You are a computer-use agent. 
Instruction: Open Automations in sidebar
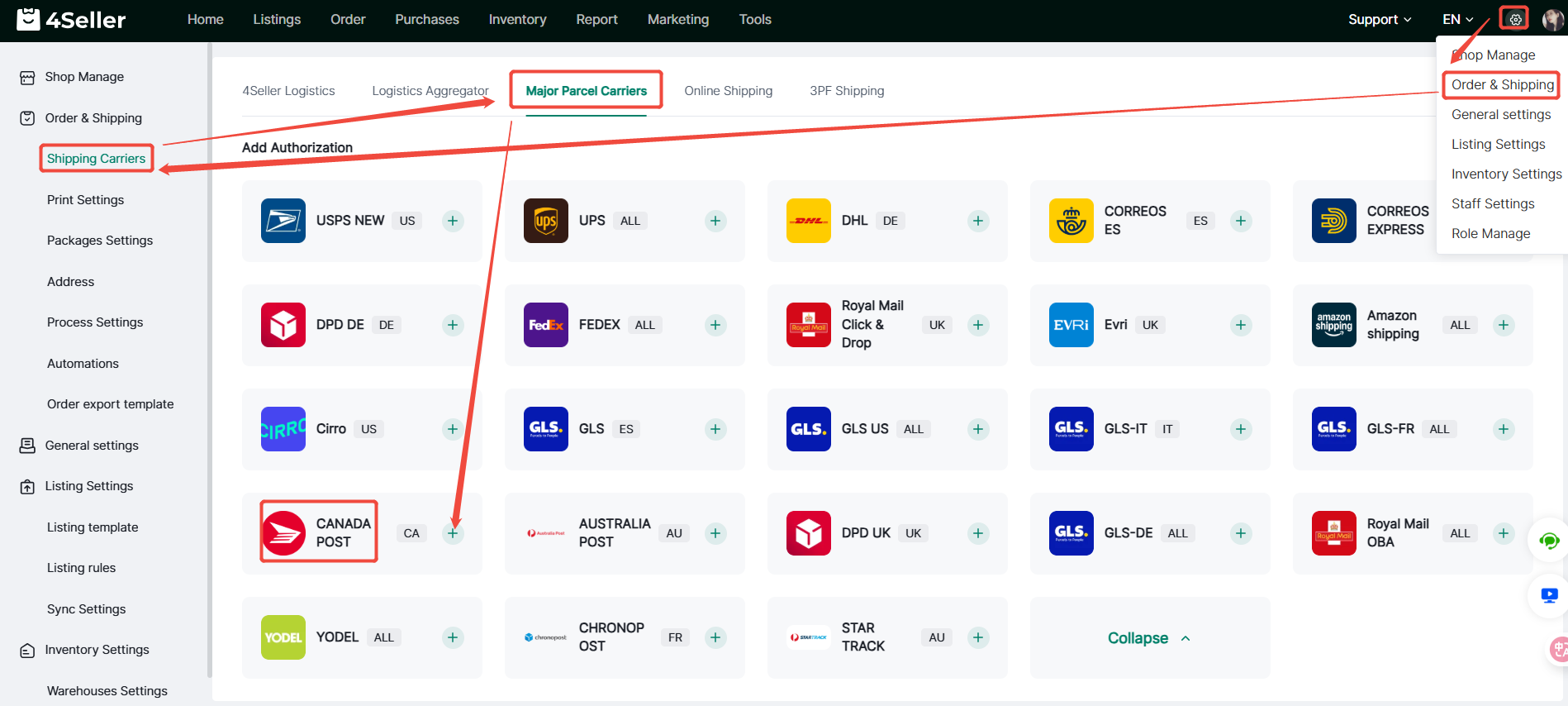click(x=83, y=364)
